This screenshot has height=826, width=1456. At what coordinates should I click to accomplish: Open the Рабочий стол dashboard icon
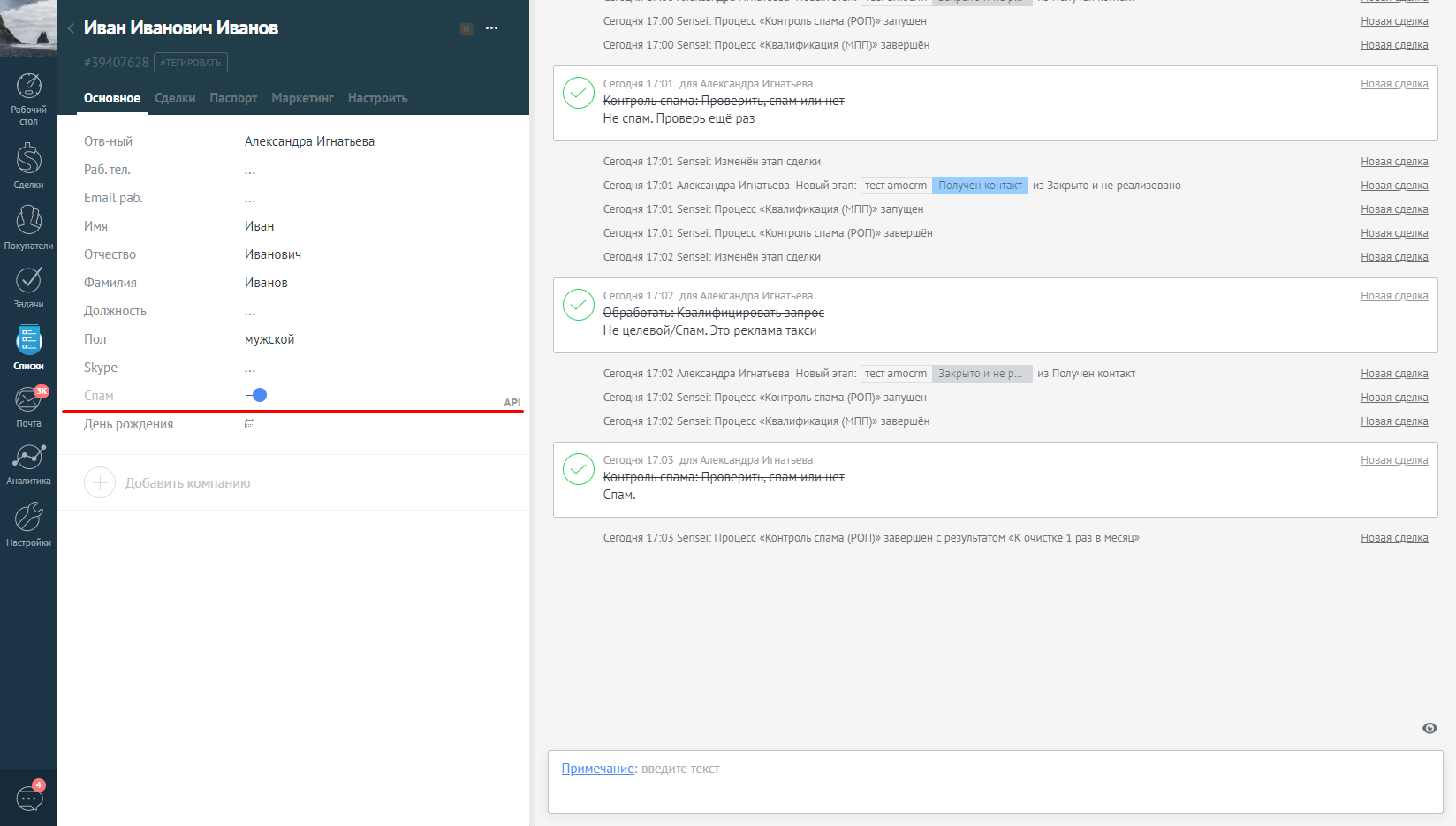(28, 98)
